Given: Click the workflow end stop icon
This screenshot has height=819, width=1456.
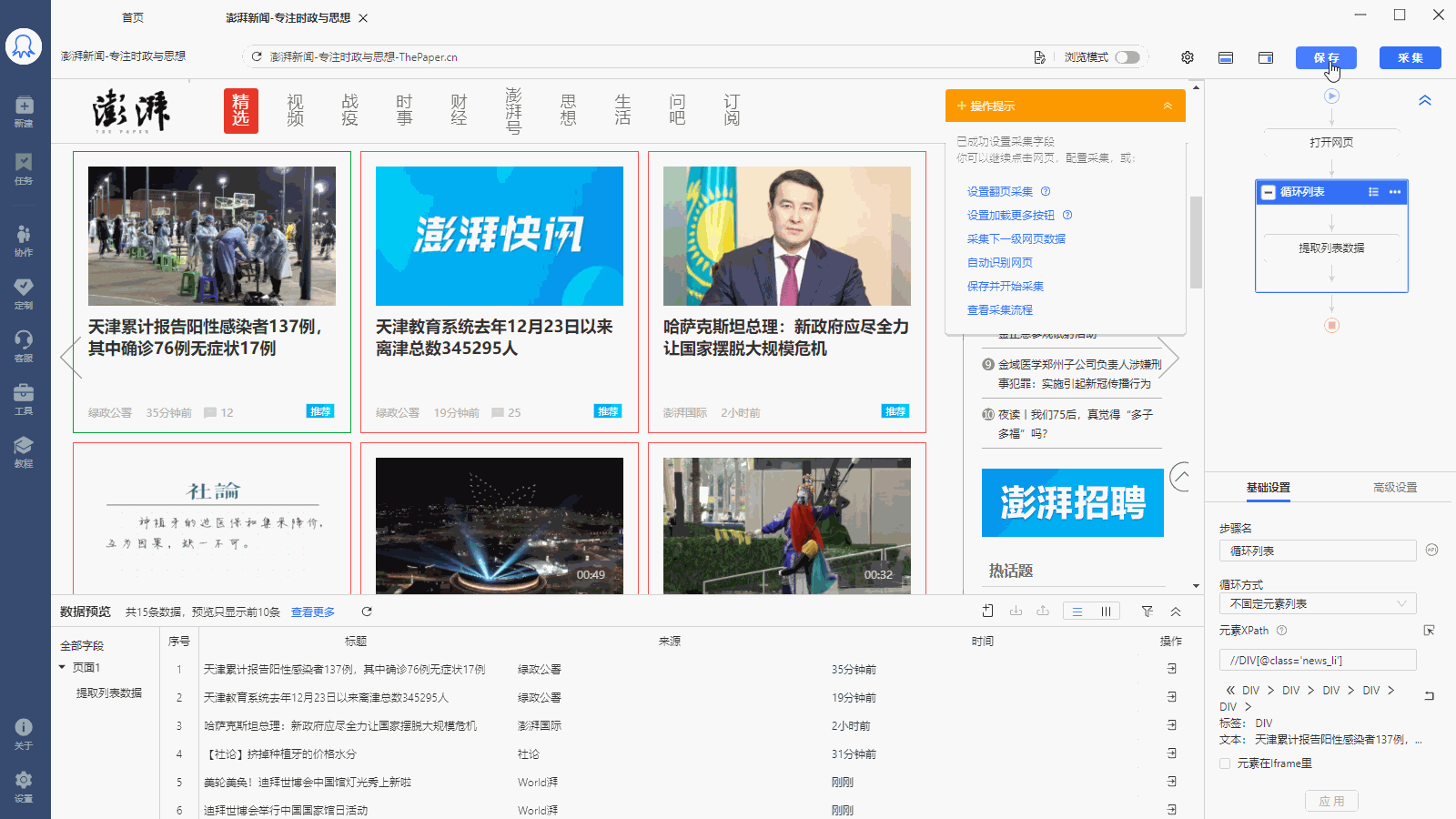Looking at the screenshot, I should coord(1331,325).
